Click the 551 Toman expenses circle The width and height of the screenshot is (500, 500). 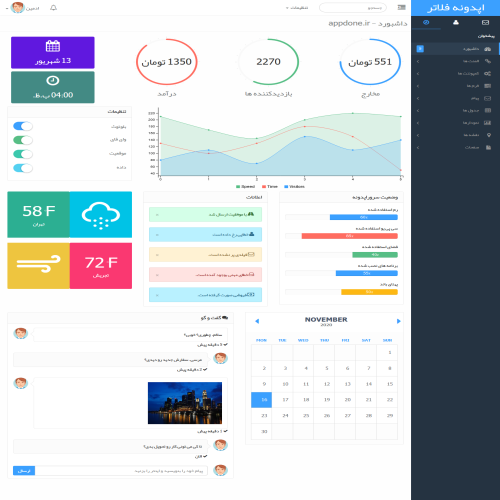(x=370, y=62)
